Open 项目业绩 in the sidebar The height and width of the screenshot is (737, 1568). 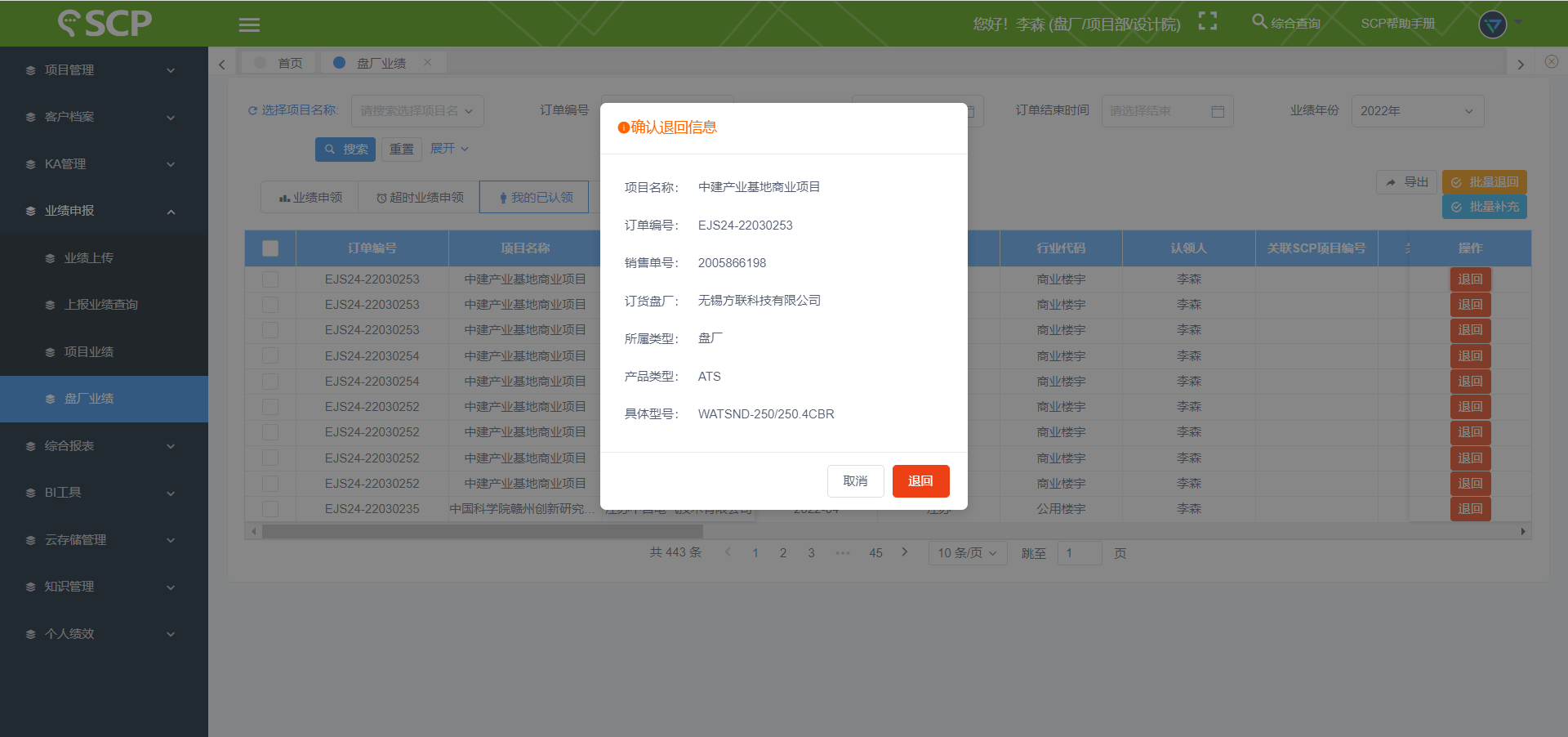(104, 352)
